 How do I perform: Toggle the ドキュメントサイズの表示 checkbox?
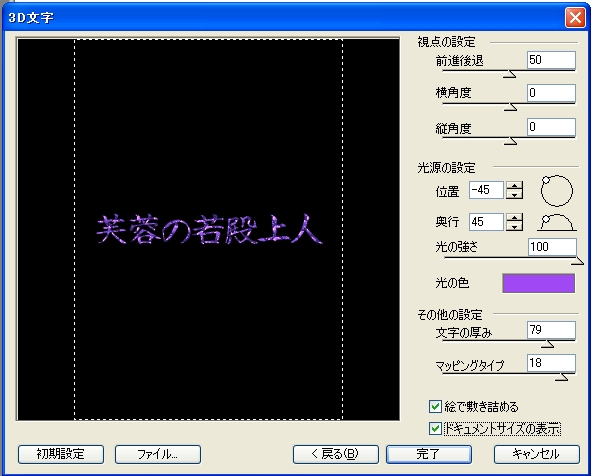pyautogui.click(x=435, y=429)
